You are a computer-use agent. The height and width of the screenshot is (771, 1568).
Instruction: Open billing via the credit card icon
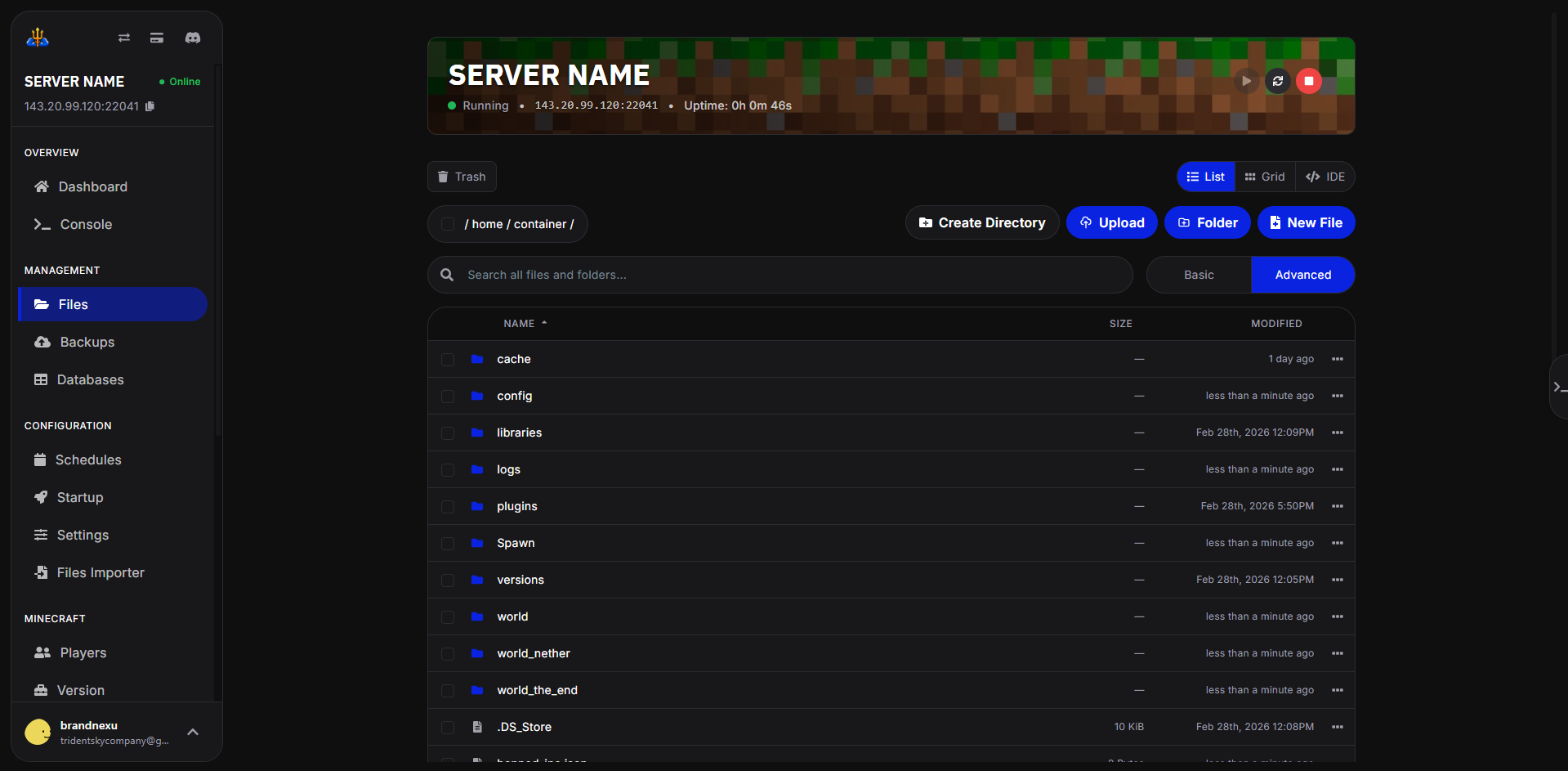(155, 38)
